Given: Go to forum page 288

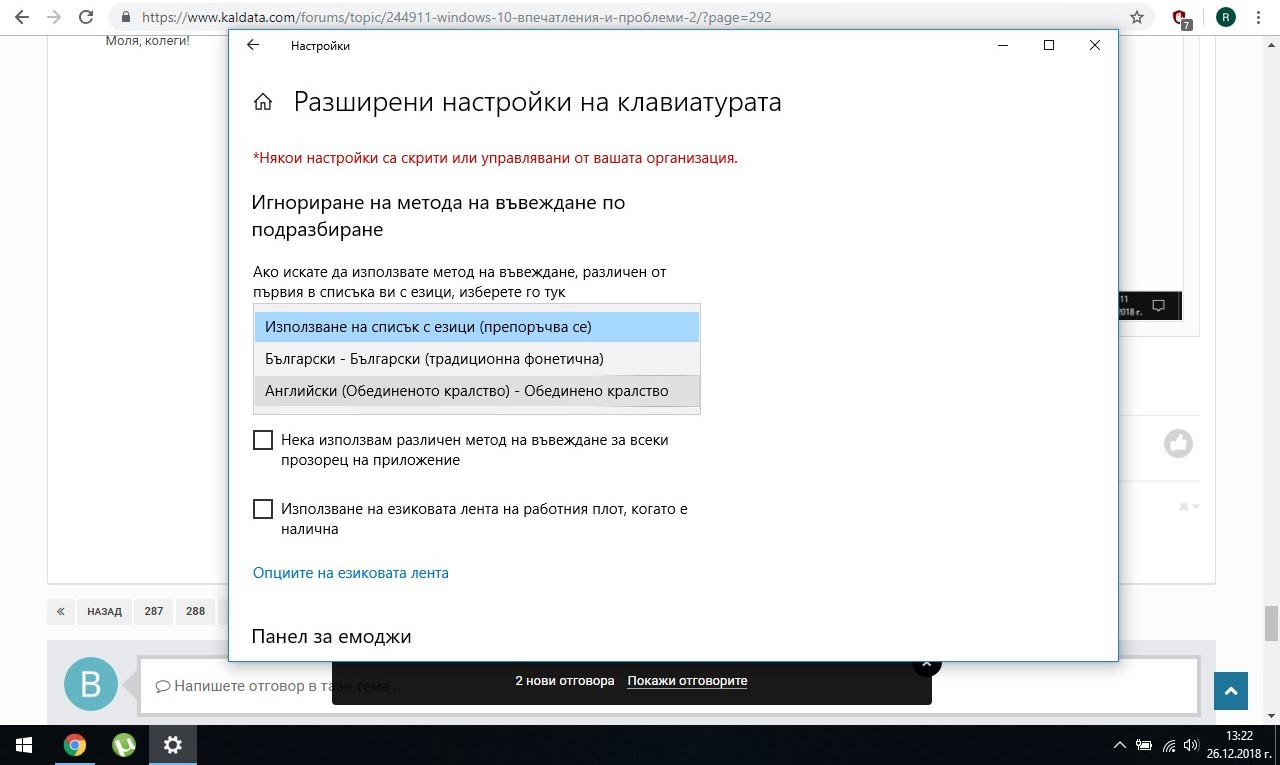Looking at the screenshot, I should 195,611.
